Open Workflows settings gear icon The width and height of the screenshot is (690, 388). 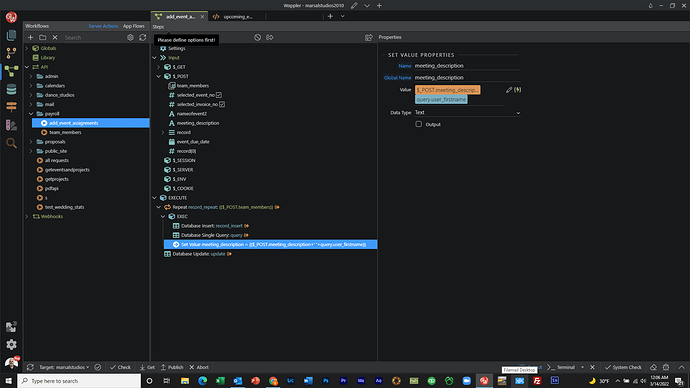click(x=130, y=37)
